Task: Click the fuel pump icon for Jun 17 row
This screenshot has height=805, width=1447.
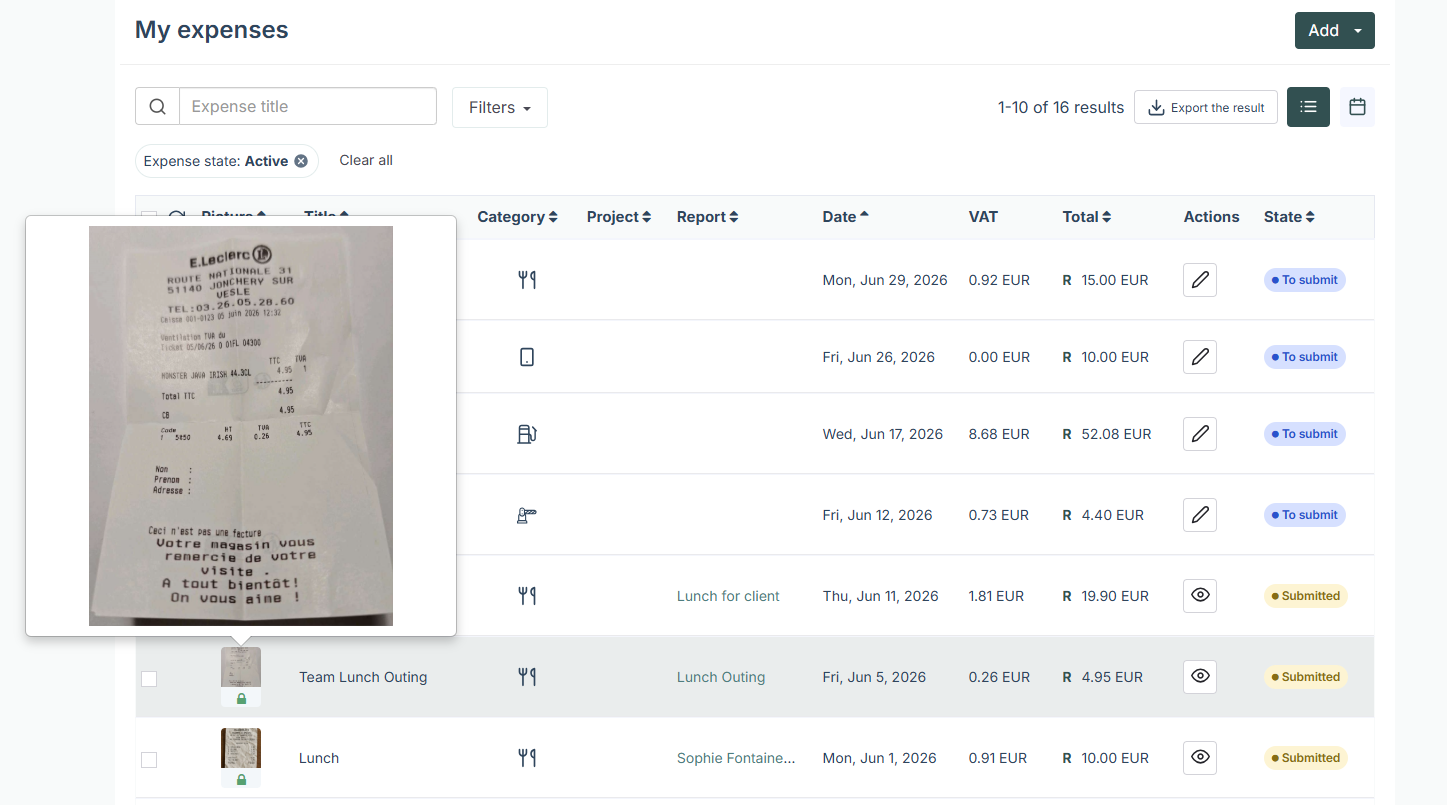Action: point(527,434)
